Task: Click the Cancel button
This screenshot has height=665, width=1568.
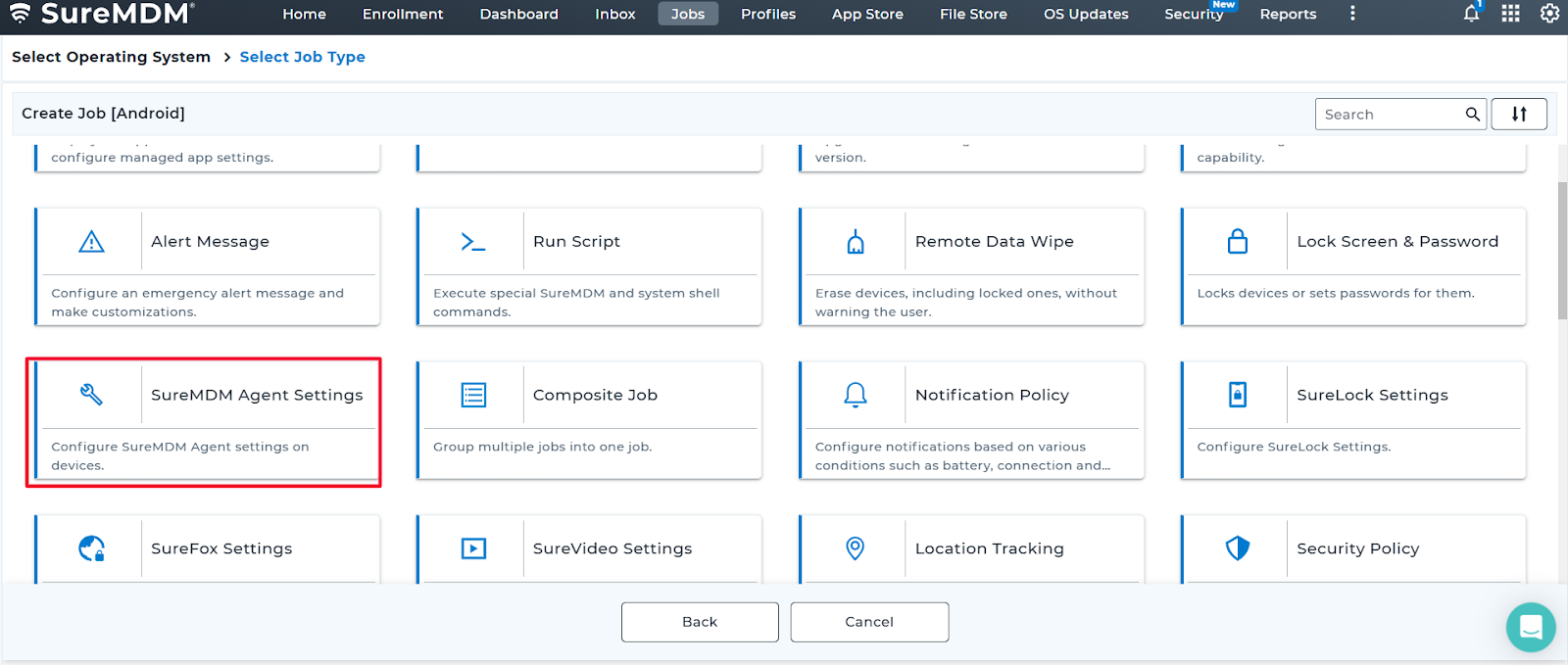Action: 869,622
